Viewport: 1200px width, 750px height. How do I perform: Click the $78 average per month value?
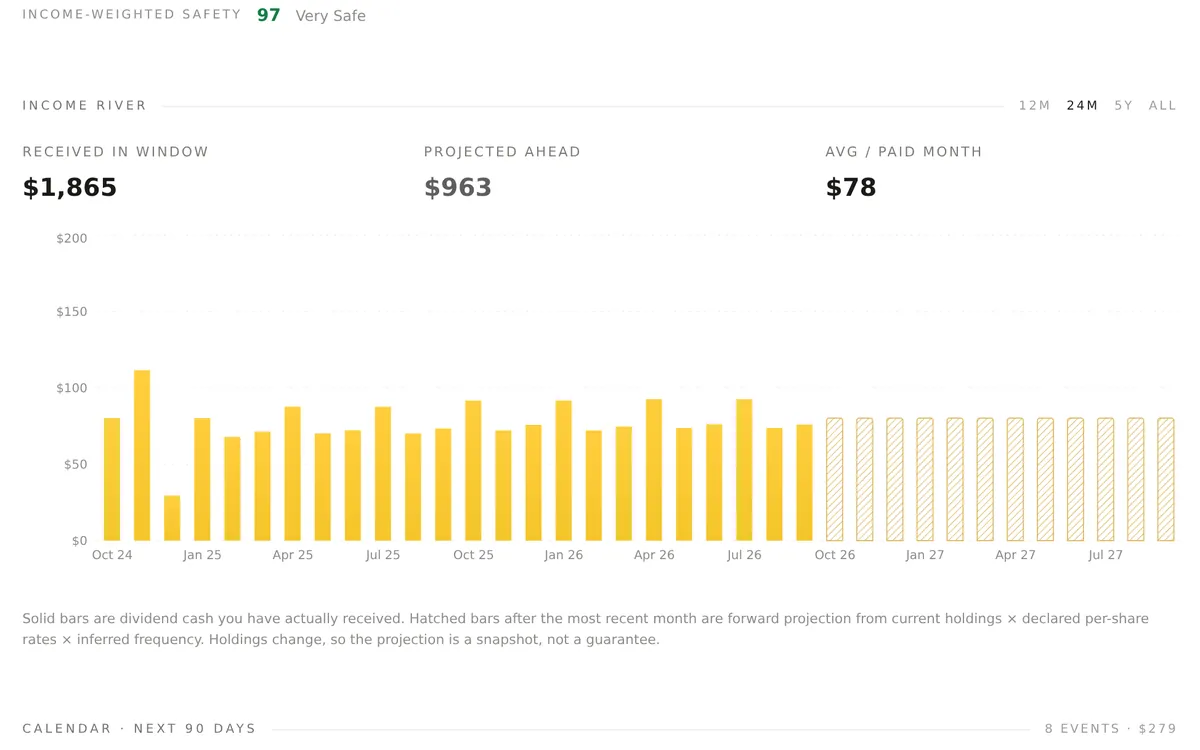pos(851,188)
